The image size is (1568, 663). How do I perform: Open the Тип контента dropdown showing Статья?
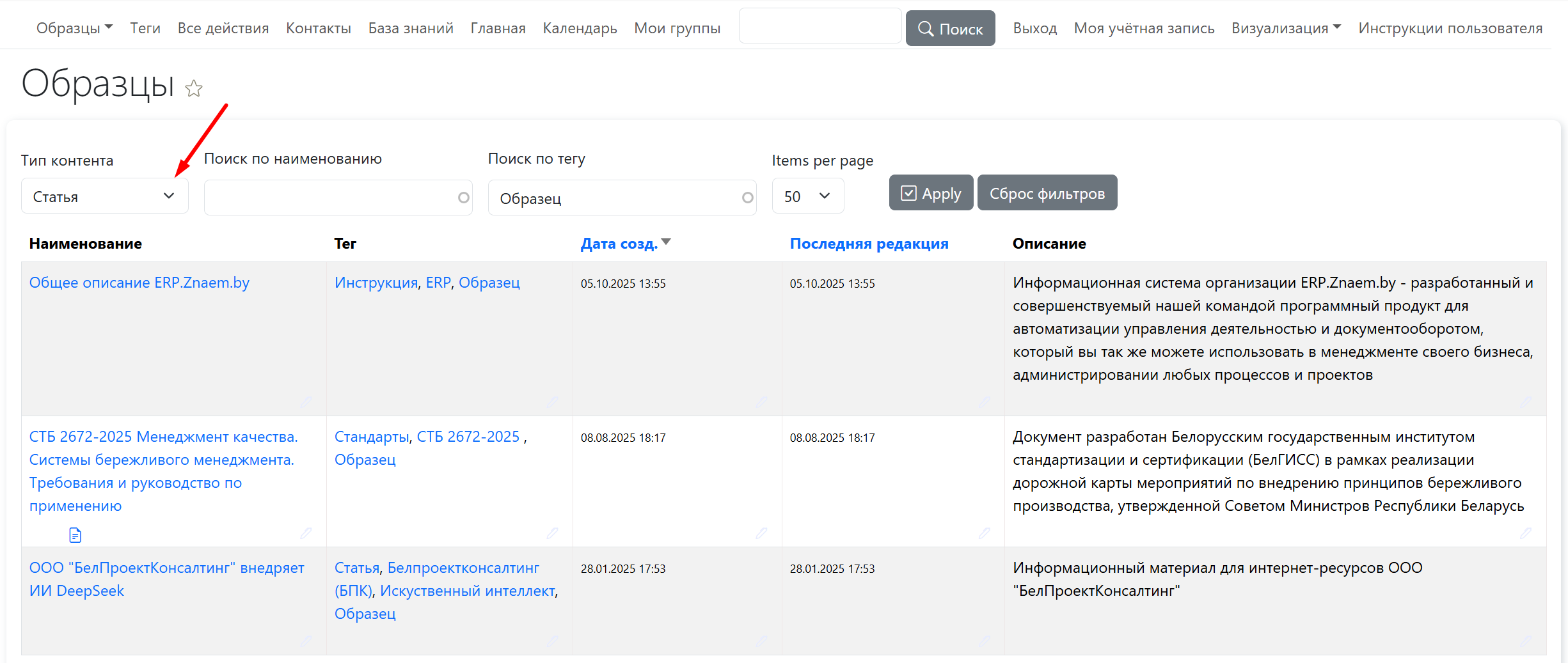104,196
